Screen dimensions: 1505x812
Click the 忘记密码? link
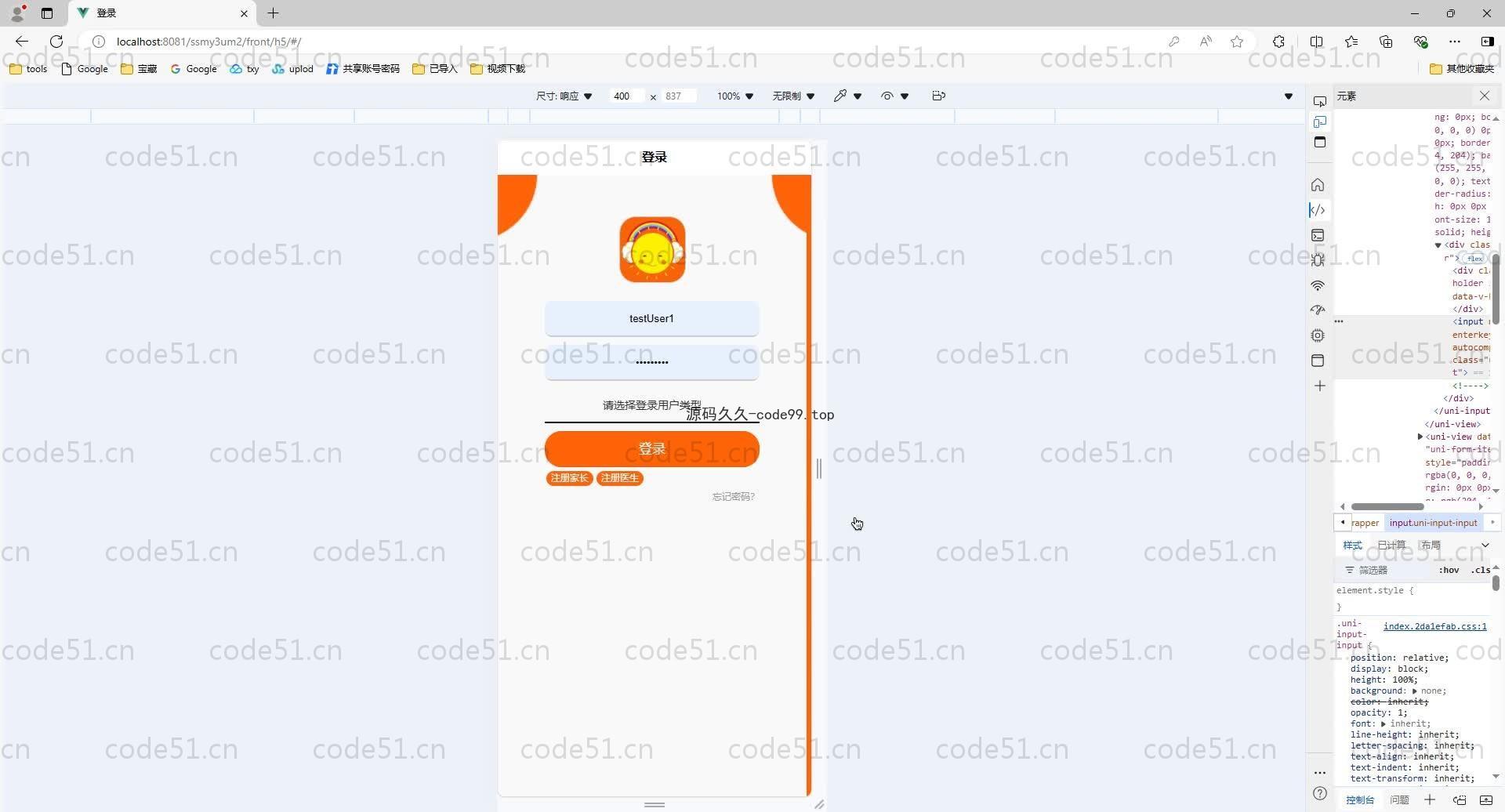pos(733,496)
